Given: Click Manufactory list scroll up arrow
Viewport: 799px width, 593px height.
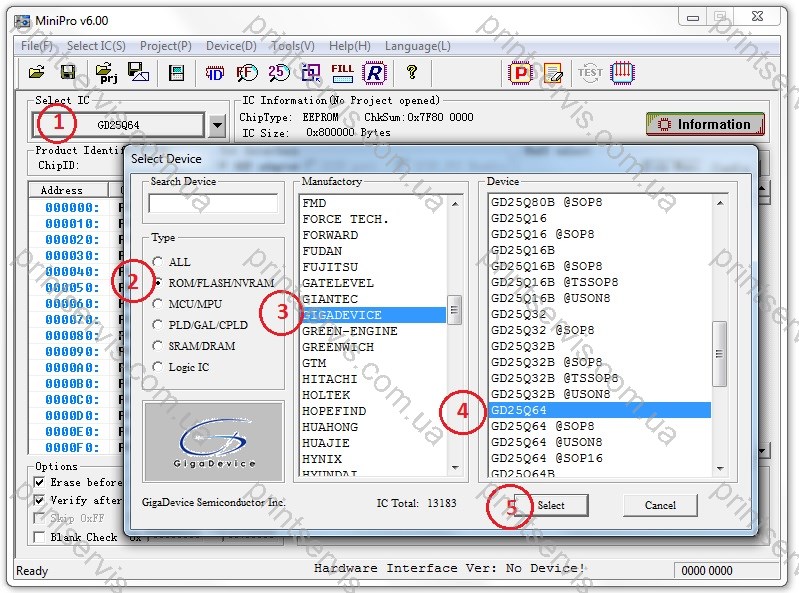Looking at the screenshot, I should pos(455,204).
